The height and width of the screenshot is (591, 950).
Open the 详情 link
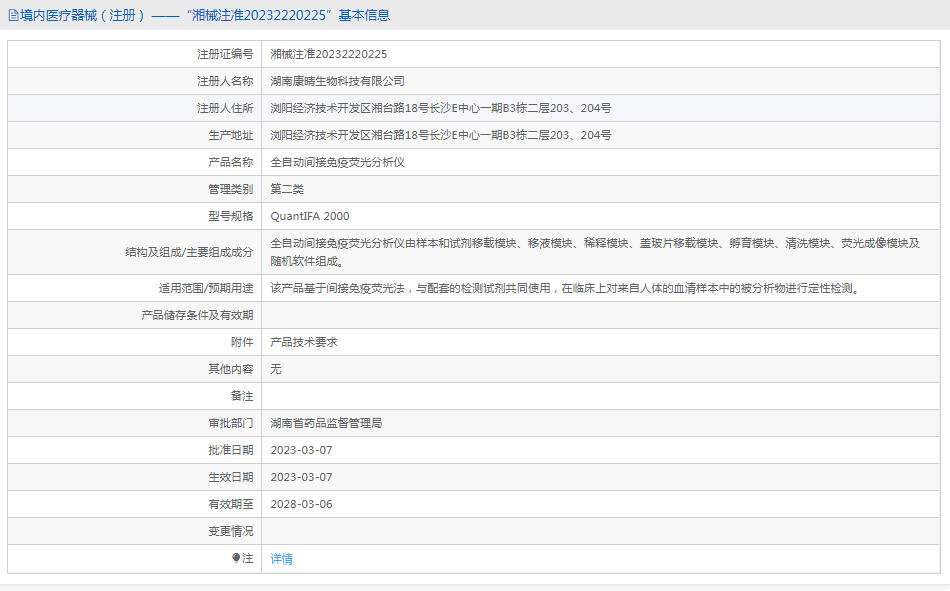(281, 559)
